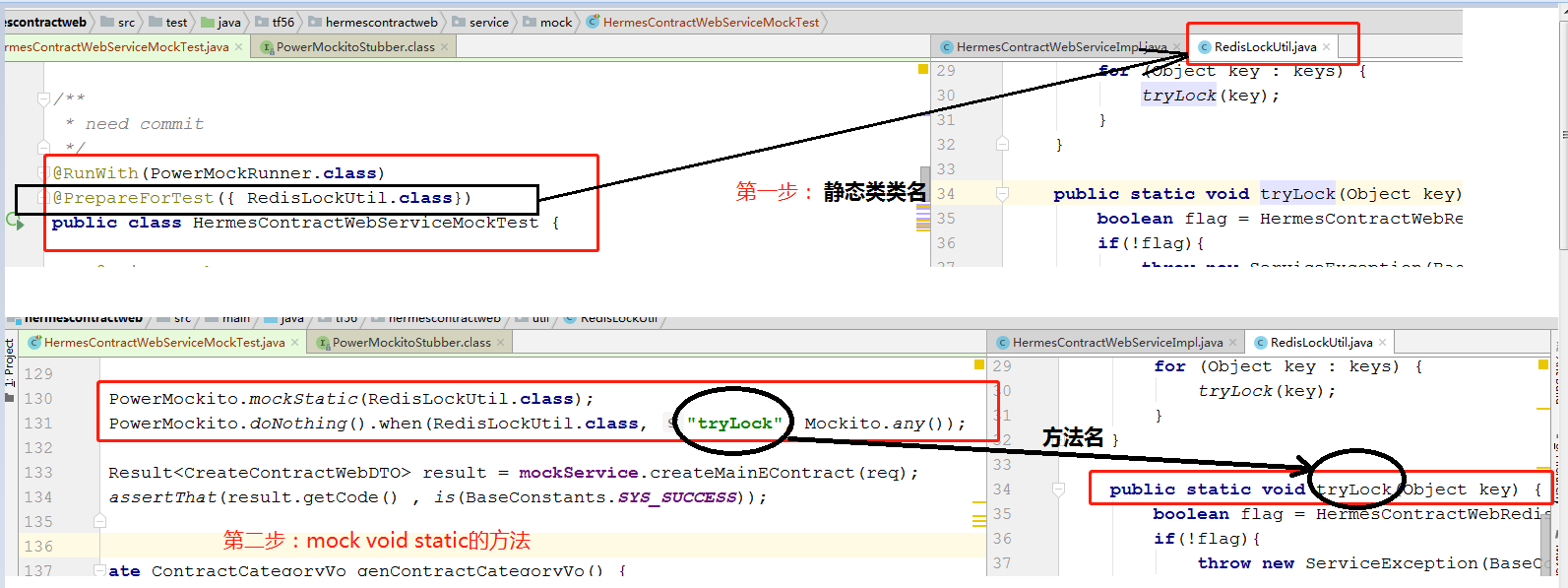1568x588 pixels.
Task: Click warning stripe marks beside line 35, upper capture
Action: point(923,219)
